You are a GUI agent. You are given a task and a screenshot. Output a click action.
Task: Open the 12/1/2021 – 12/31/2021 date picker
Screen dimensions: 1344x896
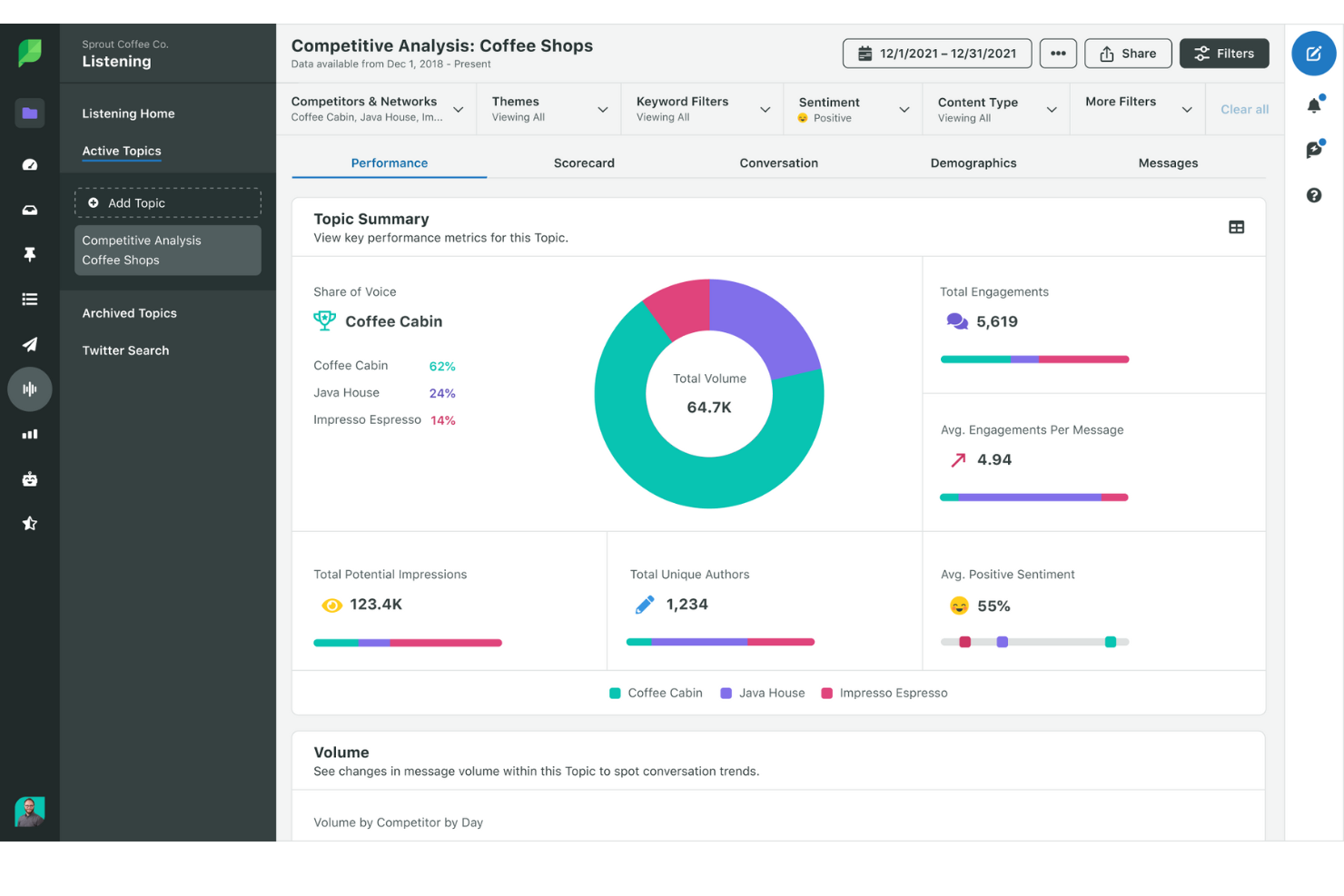[937, 54]
